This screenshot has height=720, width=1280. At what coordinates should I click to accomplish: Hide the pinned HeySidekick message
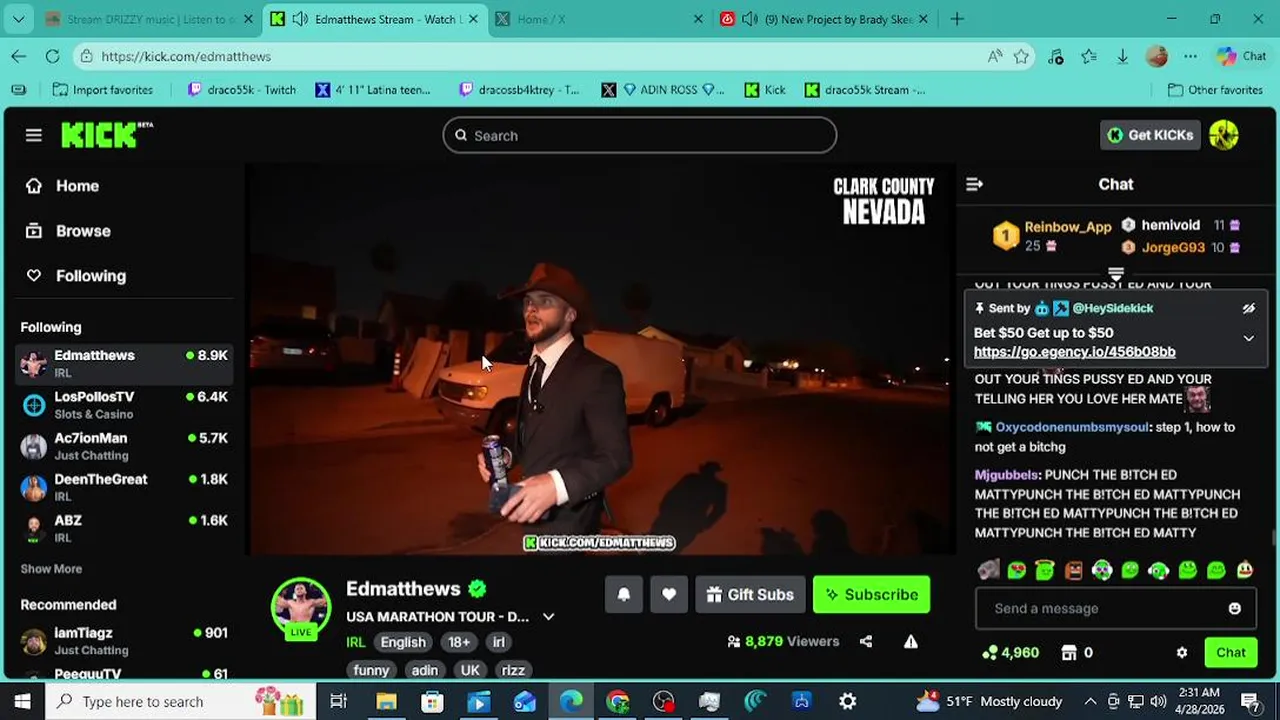(1248, 309)
